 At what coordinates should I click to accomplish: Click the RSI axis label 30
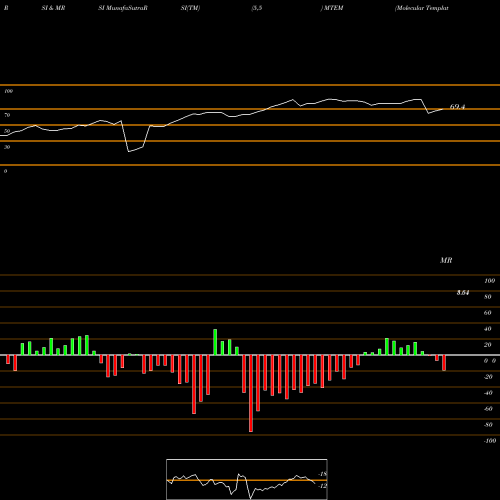(x=7, y=147)
